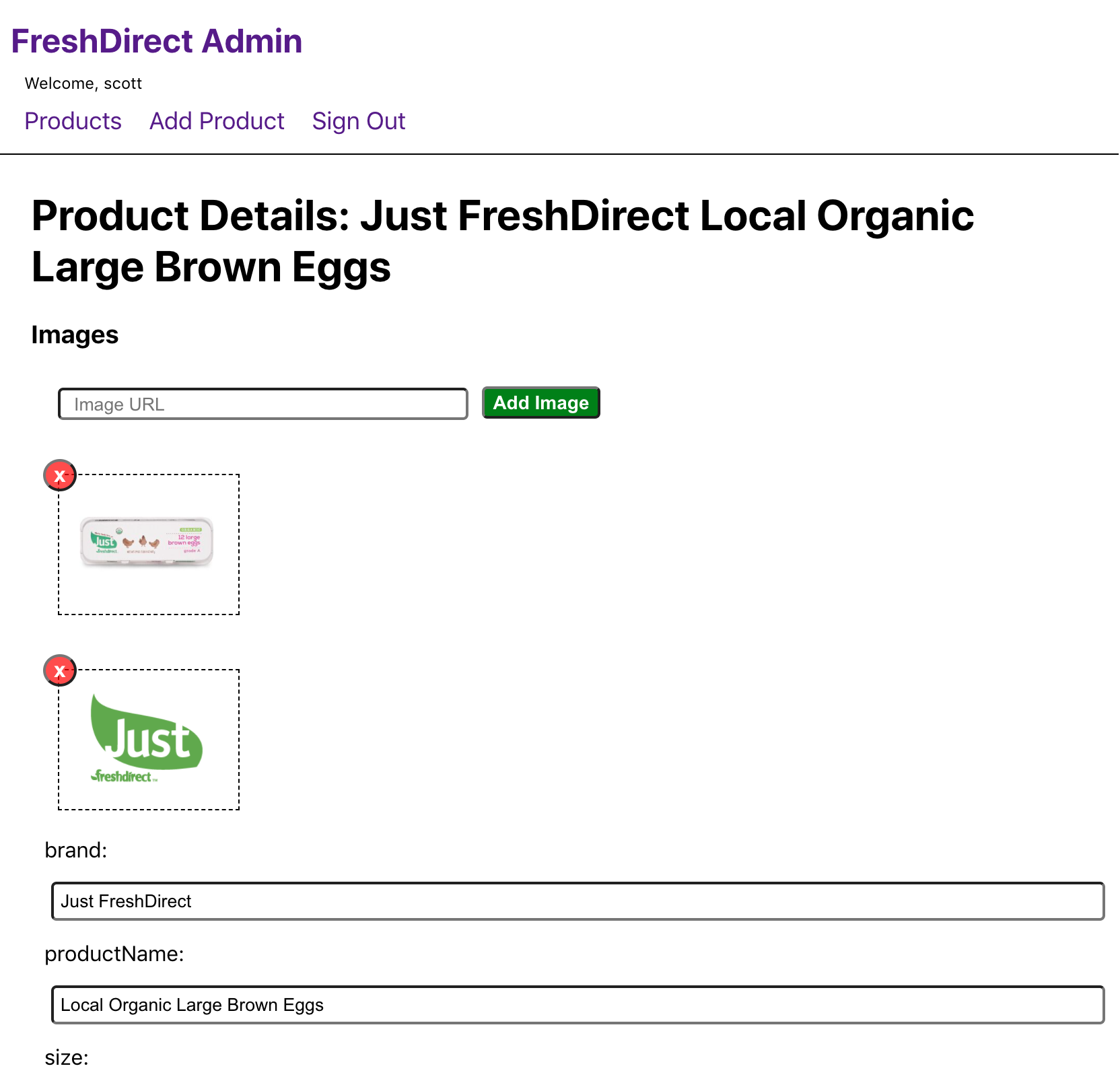Click the brand: field label

tap(76, 850)
